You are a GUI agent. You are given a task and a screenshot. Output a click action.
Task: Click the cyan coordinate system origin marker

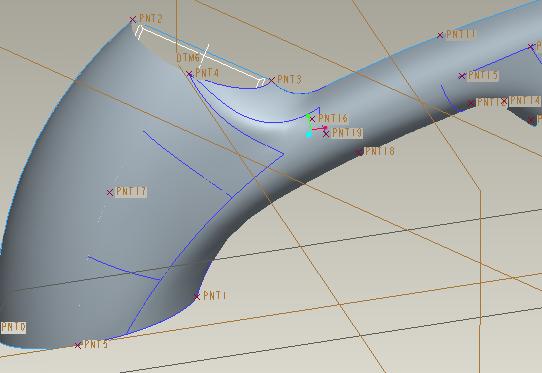(309, 134)
